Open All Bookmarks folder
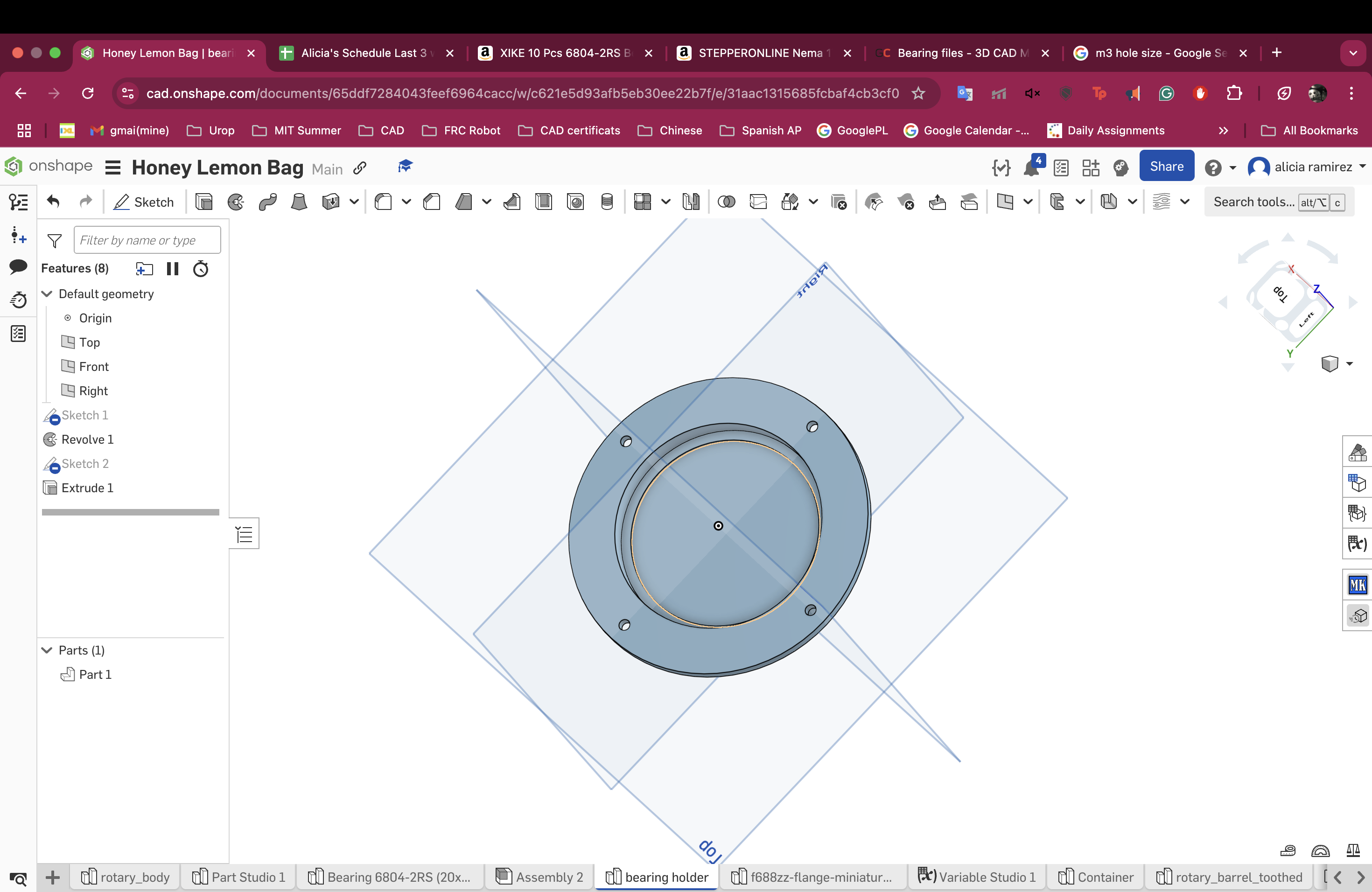The height and width of the screenshot is (892, 1372). coord(1309,131)
